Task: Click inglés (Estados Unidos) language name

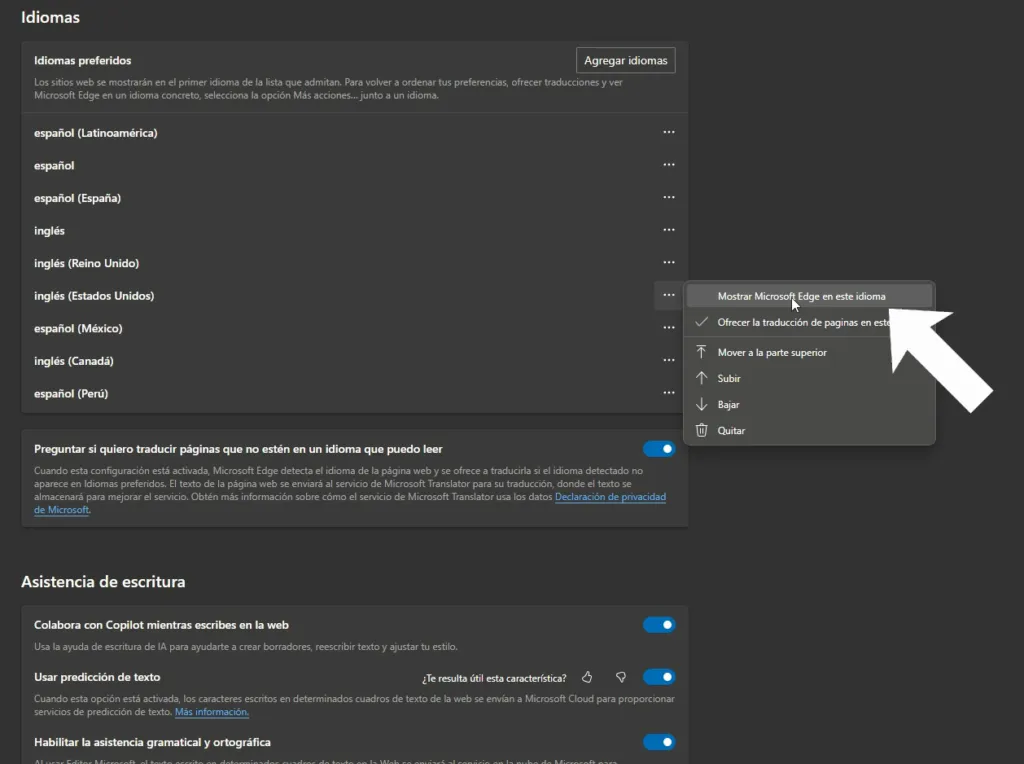Action: (94, 296)
